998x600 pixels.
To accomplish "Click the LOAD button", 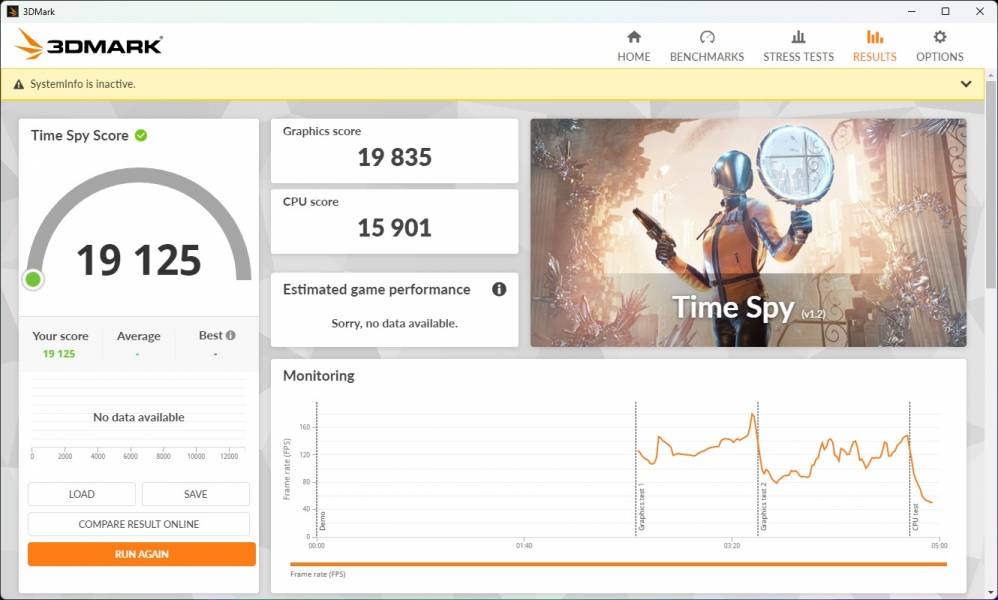I will [x=82, y=494].
